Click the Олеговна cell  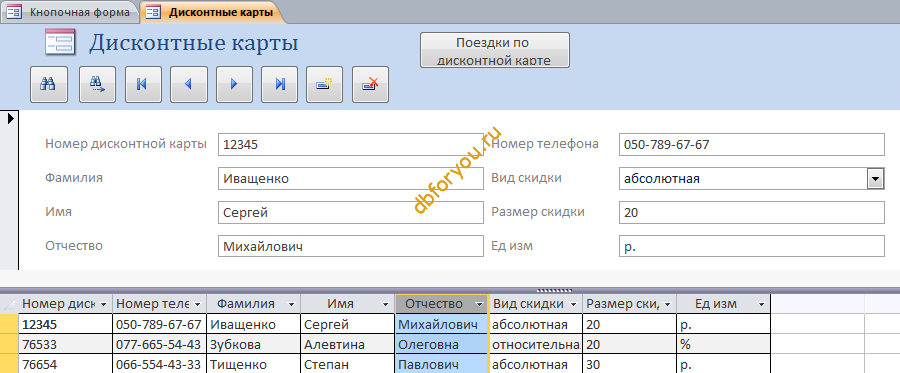point(441,344)
